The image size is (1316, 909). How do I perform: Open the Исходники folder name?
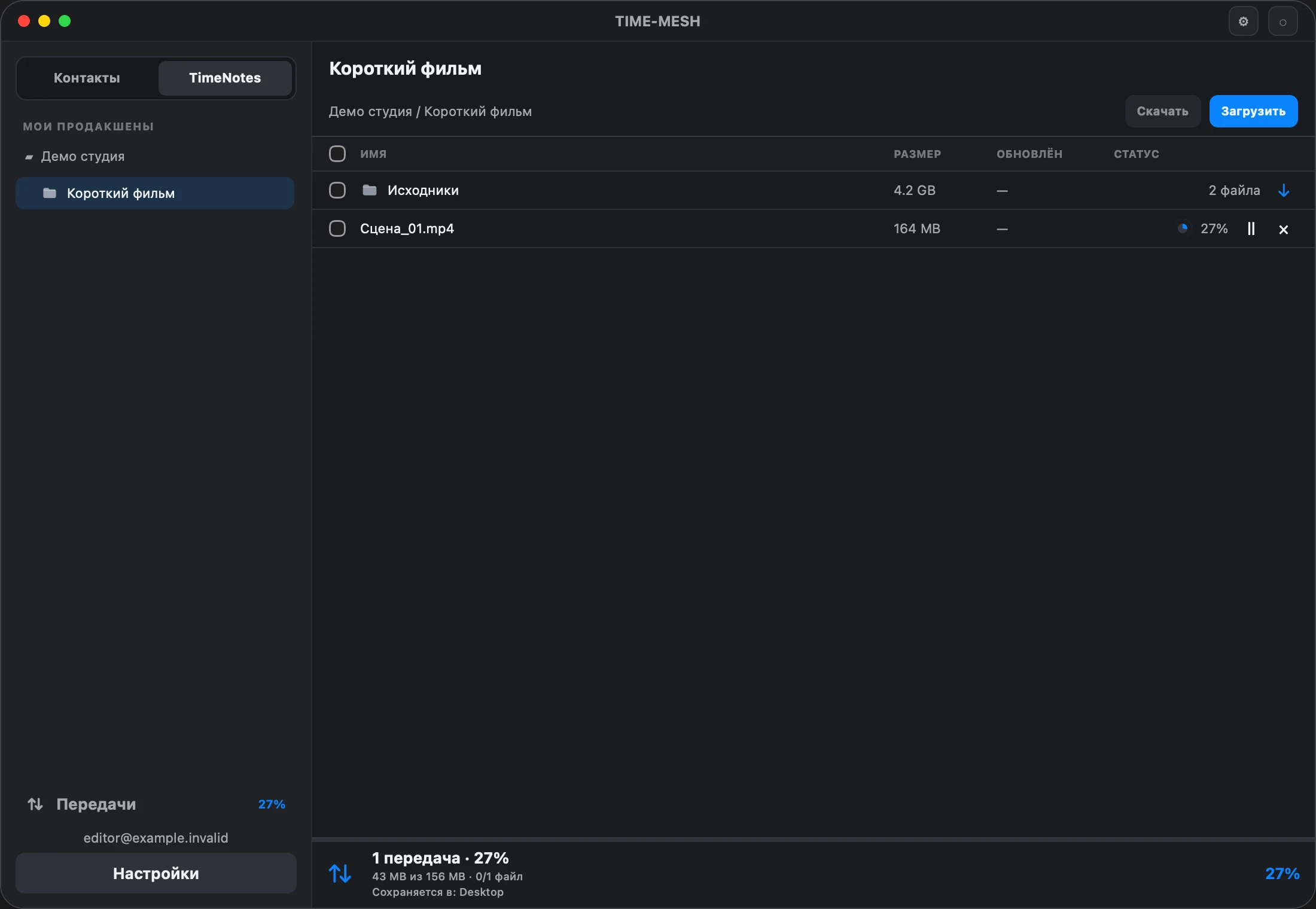click(x=423, y=191)
